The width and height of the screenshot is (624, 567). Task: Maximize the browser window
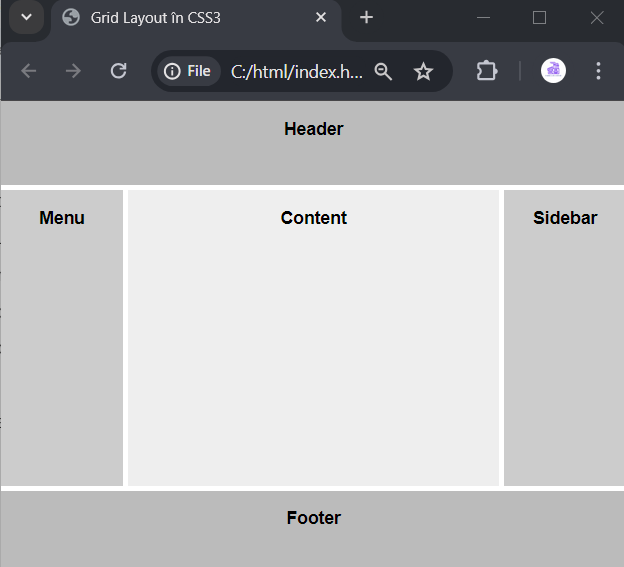click(539, 18)
